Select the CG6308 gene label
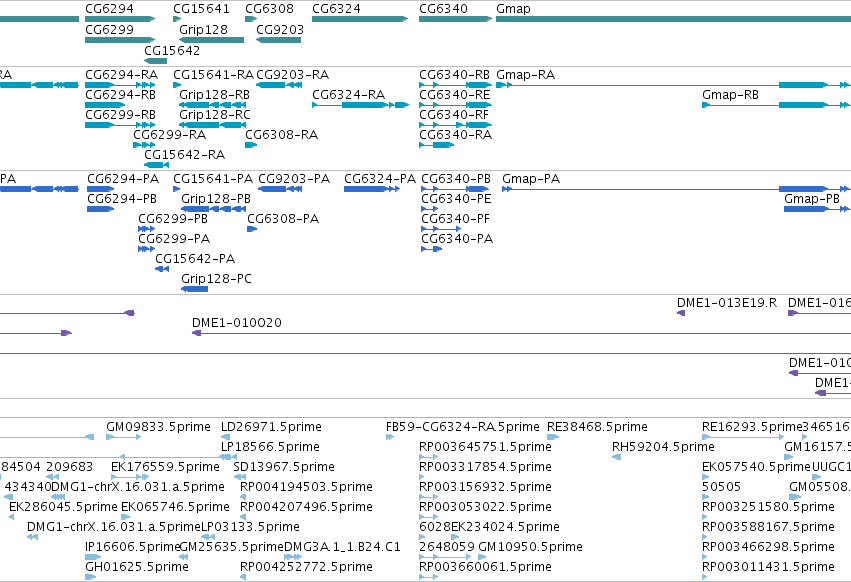851x582 pixels. coord(269,9)
